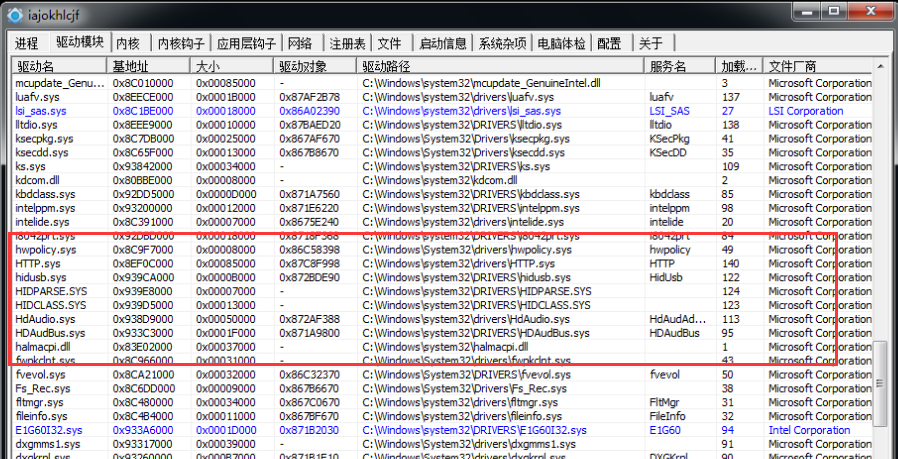The width and height of the screenshot is (898, 459).
Task: Switch to the 应用层钩子 tab
Action: [247, 43]
